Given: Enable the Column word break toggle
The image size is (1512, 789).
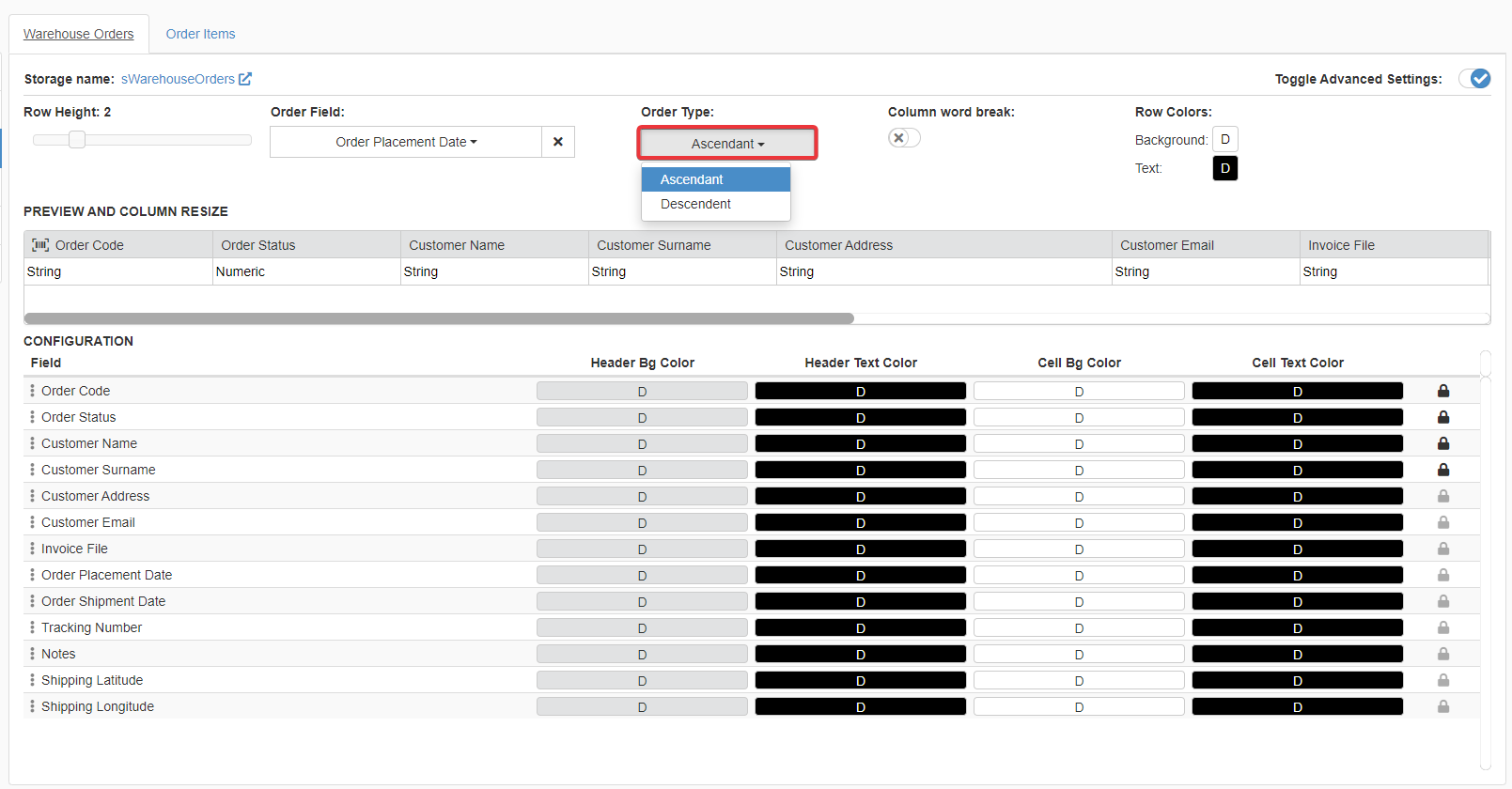Looking at the screenshot, I should click(904, 138).
